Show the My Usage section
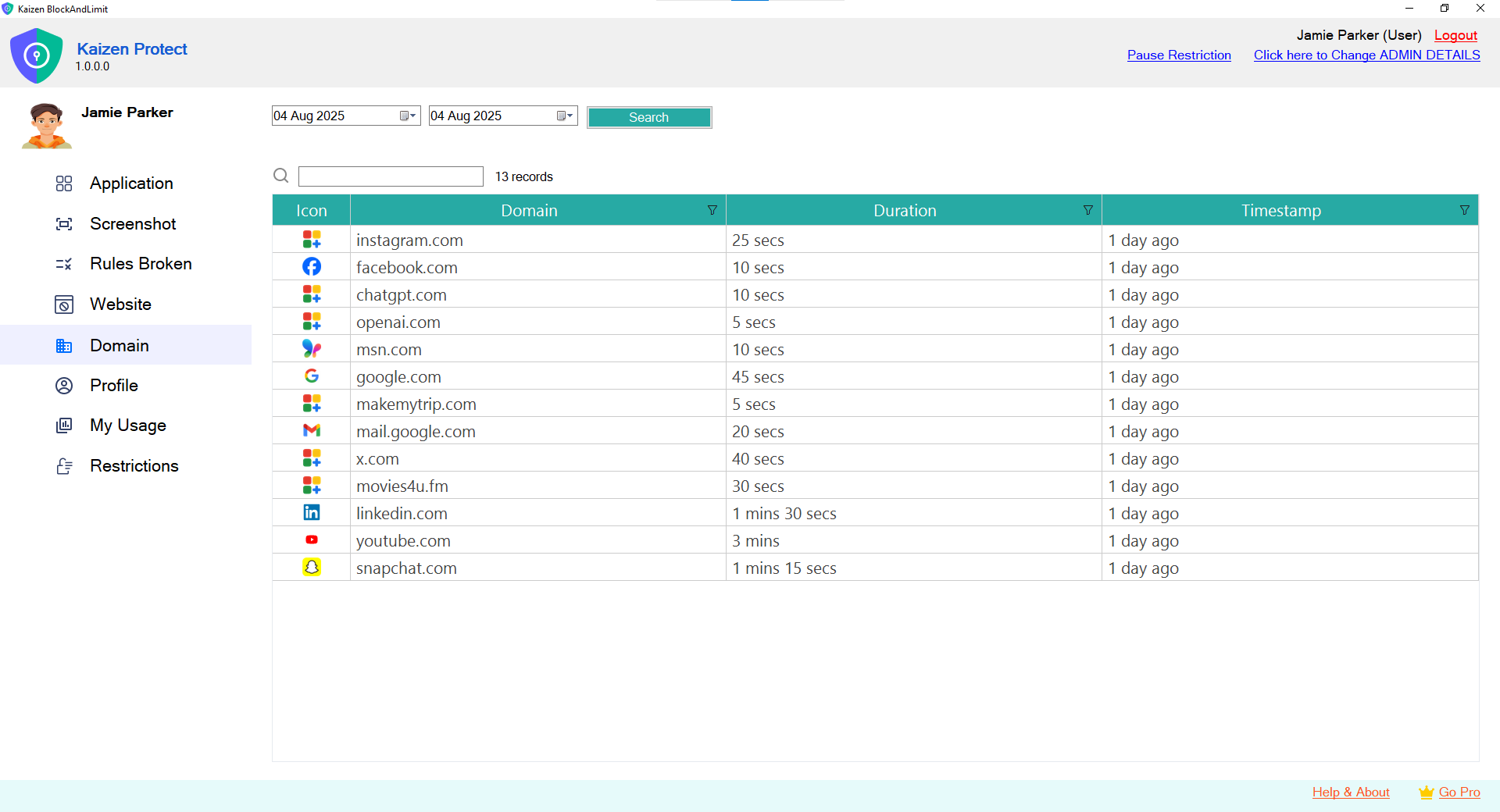The width and height of the screenshot is (1500, 812). (x=128, y=426)
